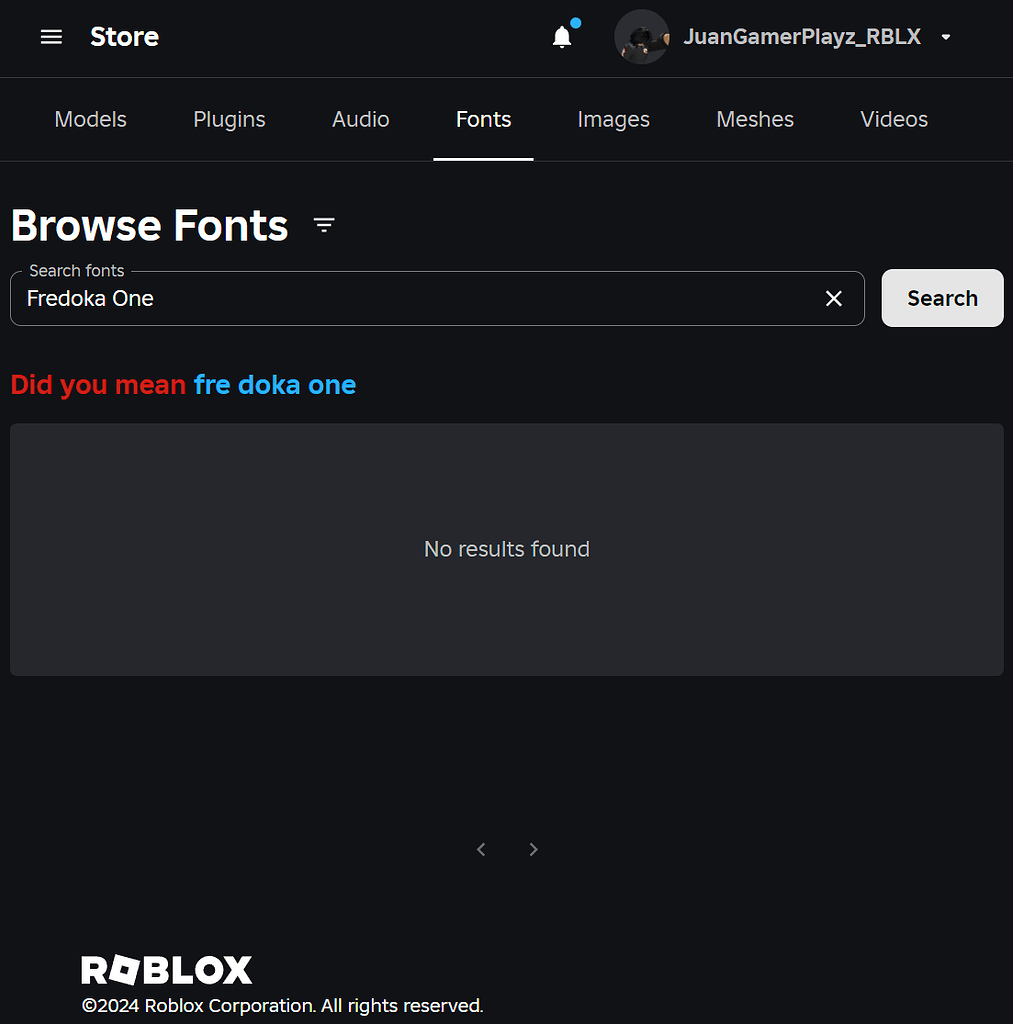Open the Audio section
Screen dimensions: 1013x1024
(360, 119)
